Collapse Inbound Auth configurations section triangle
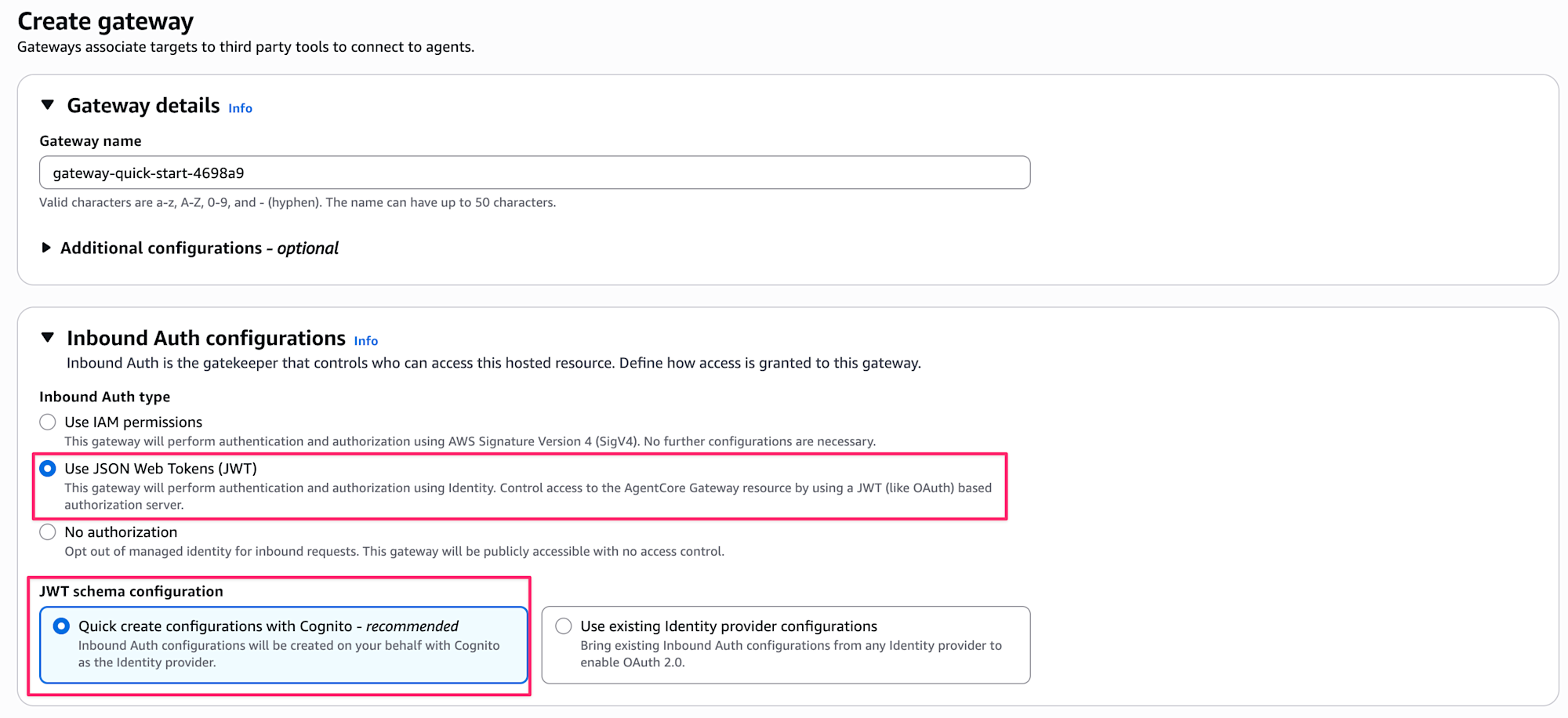 (x=48, y=338)
